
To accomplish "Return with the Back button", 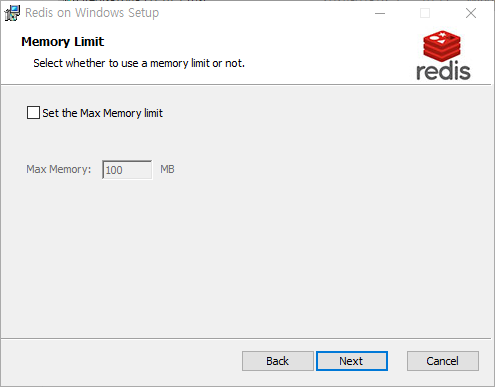I will [278, 361].
